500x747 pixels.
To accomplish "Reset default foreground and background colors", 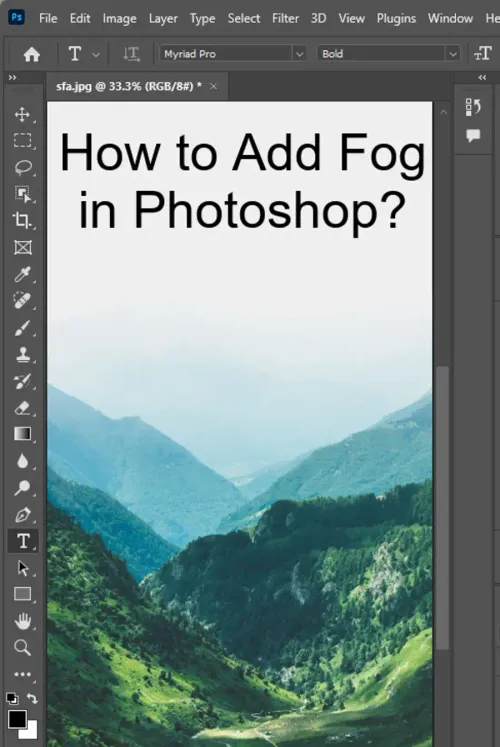I will click(12, 699).
